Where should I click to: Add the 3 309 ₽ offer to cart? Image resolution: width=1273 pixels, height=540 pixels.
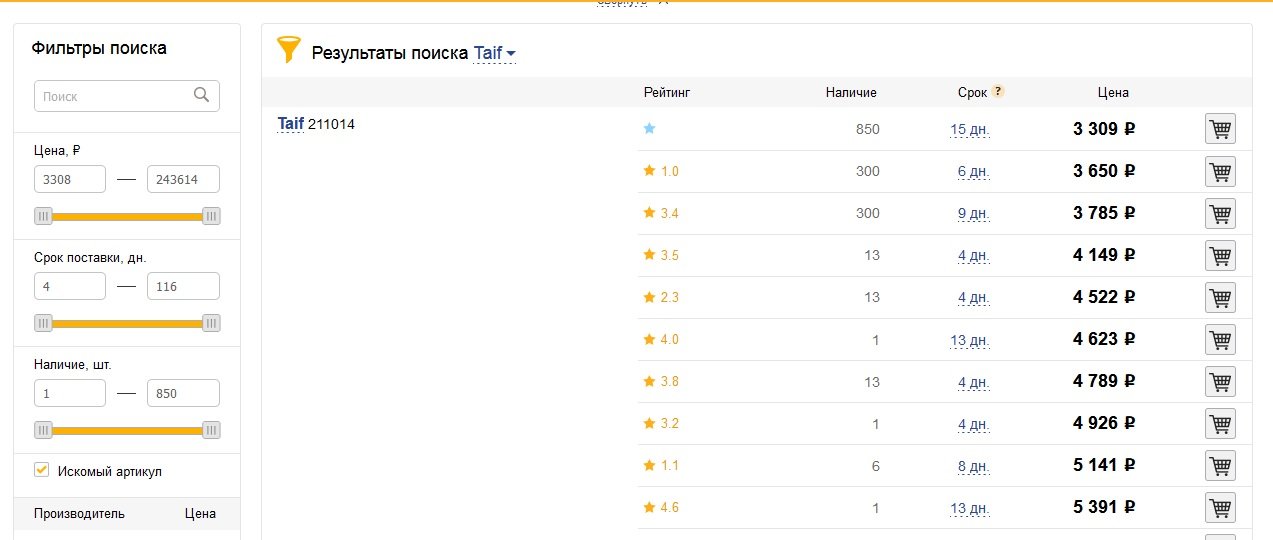[1220, 129]
